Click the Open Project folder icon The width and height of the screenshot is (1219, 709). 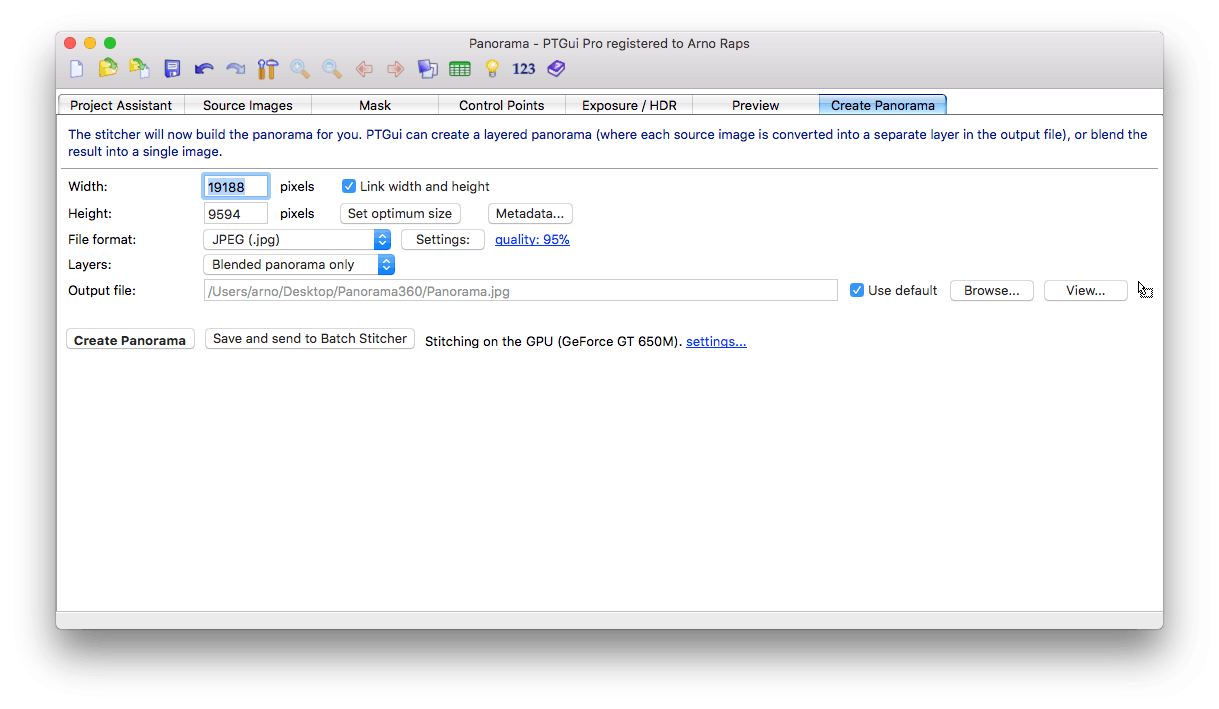[x=108, y=69]
